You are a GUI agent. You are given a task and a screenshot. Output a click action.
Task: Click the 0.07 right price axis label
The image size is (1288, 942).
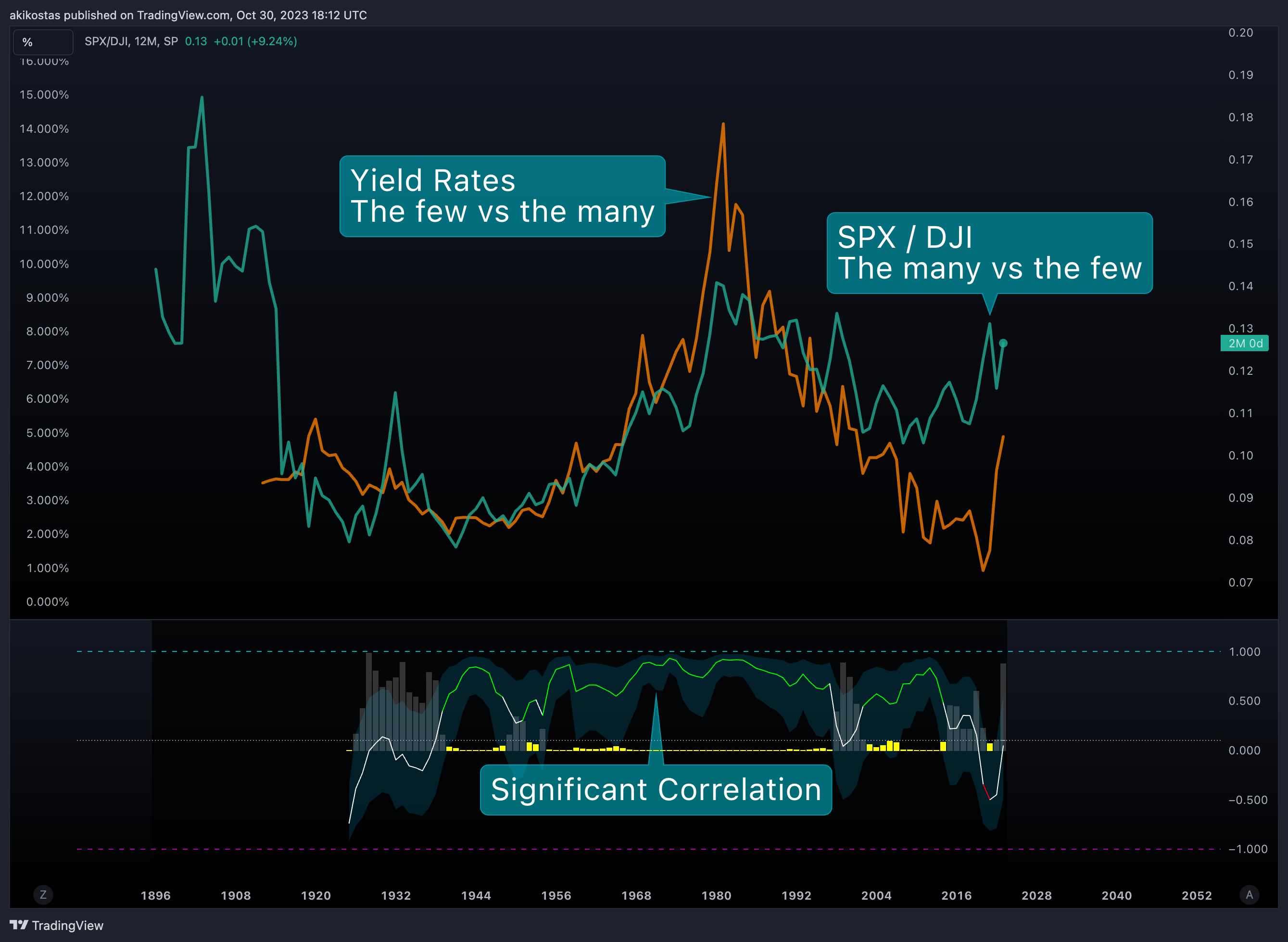(1241, 582)
